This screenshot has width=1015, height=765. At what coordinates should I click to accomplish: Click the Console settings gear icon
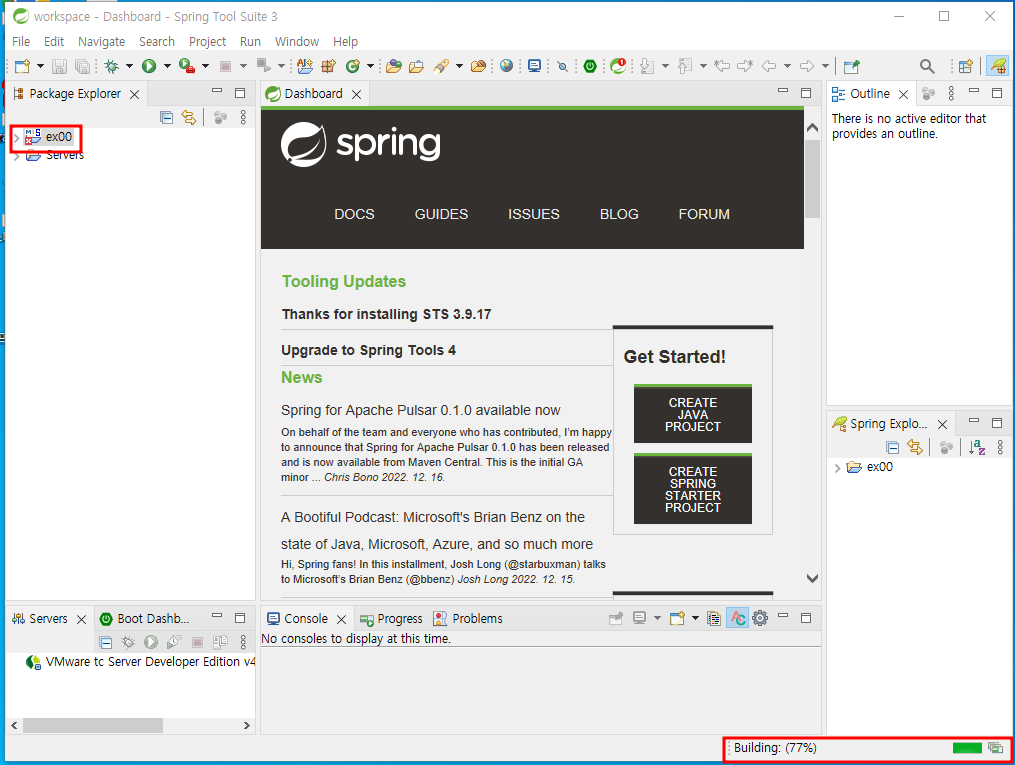[760, 618]
